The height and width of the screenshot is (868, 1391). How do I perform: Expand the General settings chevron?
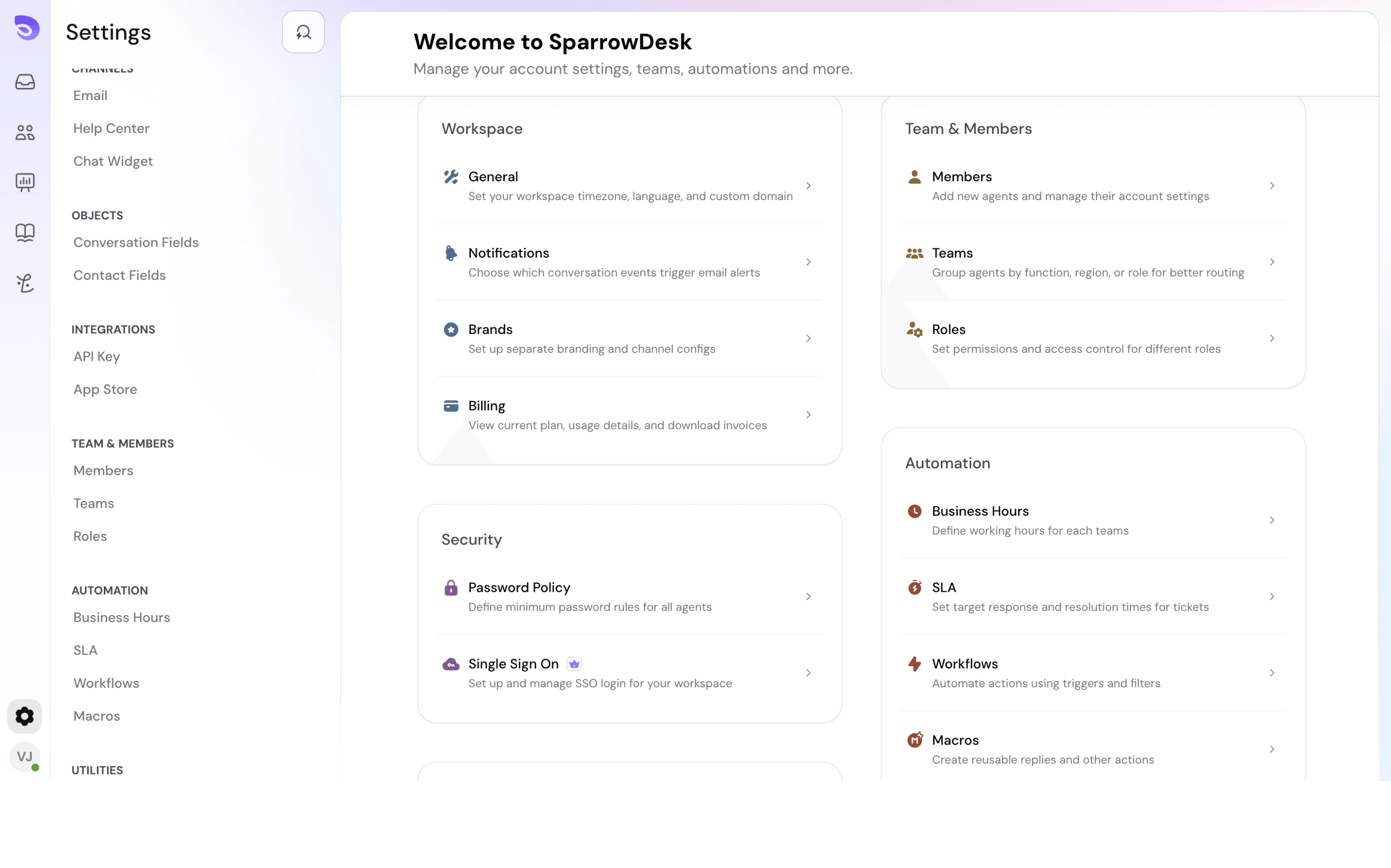point(808,186)
